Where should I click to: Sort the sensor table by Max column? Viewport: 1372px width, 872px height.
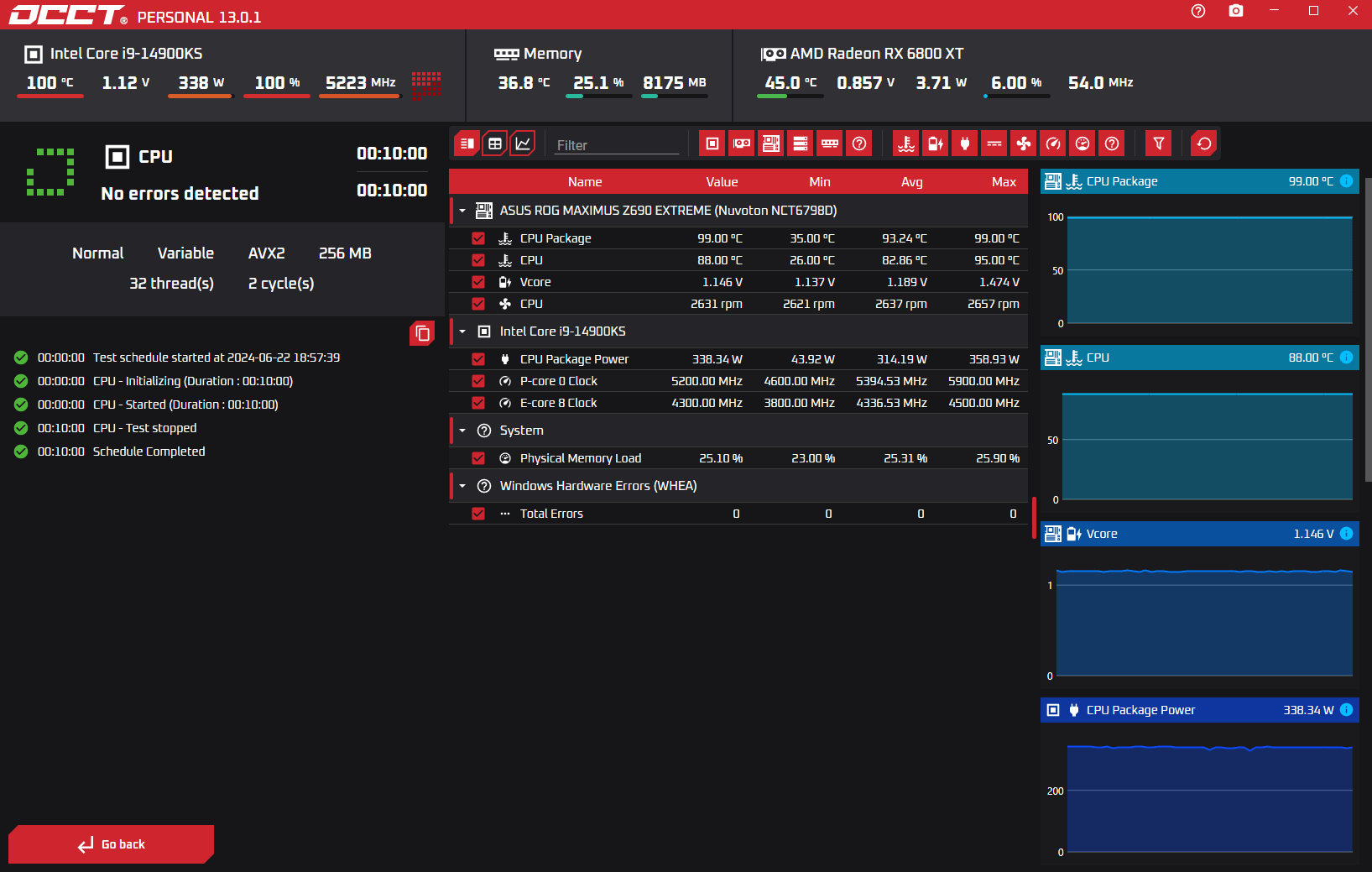click(1003, 182)
